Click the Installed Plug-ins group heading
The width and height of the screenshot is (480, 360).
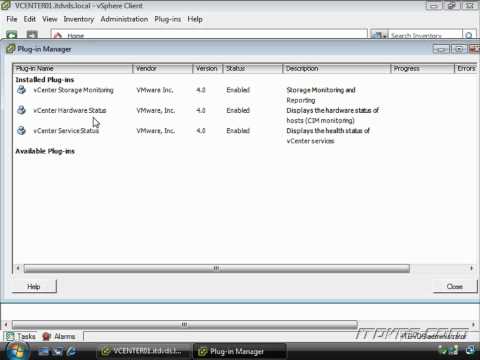pyautogui.click(x=45, y=80)
